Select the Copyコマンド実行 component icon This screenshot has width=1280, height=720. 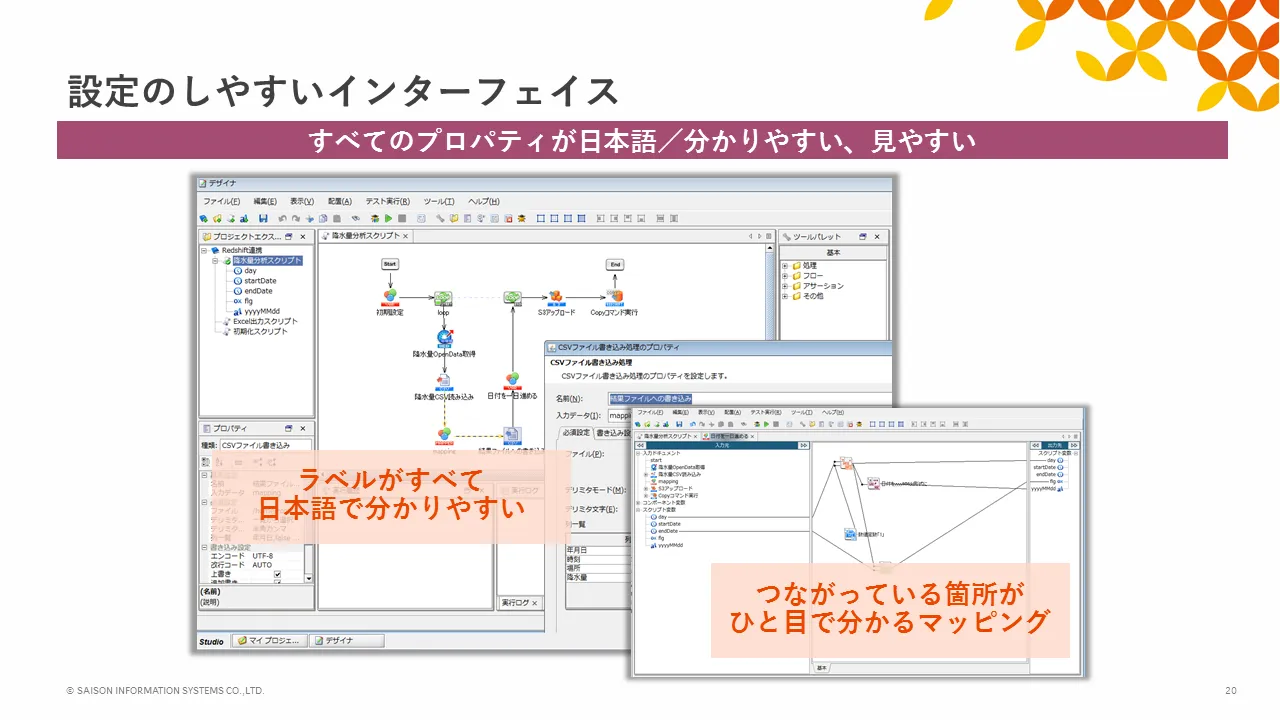(x=614, y=297)
